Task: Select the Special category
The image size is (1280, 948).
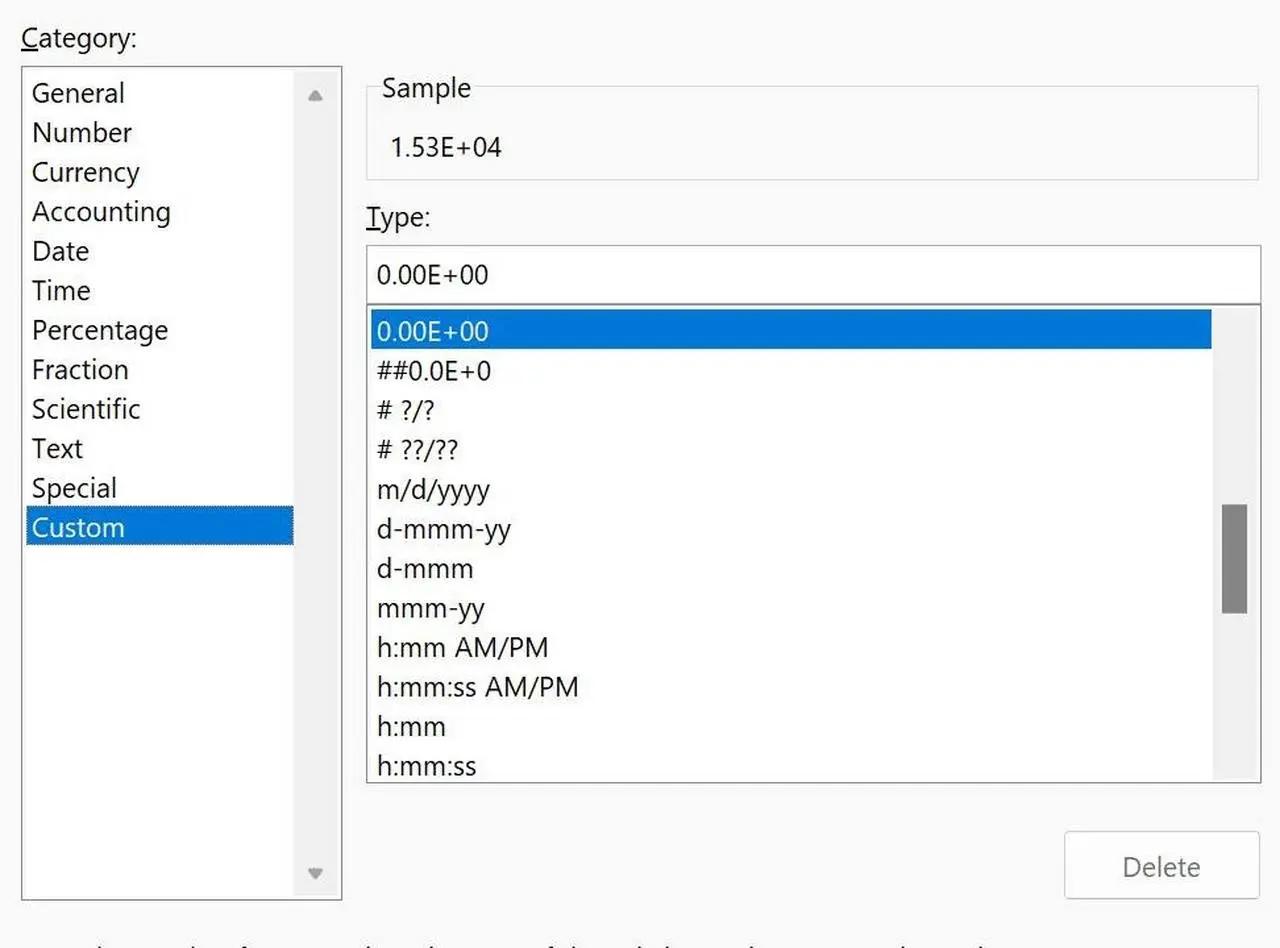Action: point(160,488)
